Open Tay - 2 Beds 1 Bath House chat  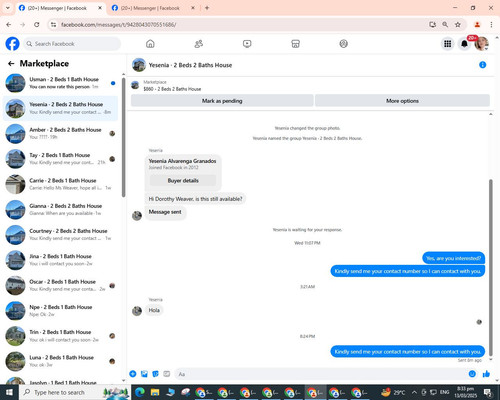pos(60,159)
